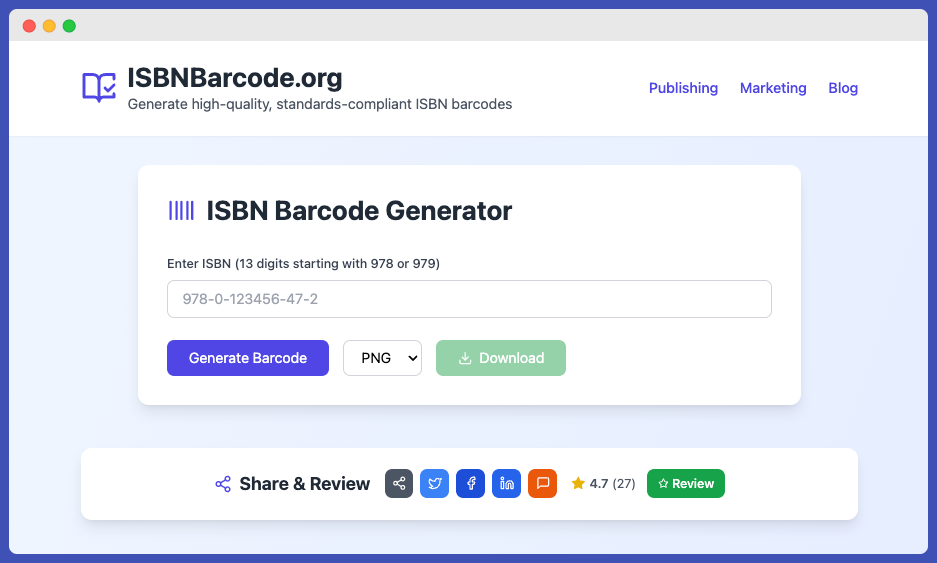Open the PNG format dropdown
937x563 pixels.
point(382,358)
